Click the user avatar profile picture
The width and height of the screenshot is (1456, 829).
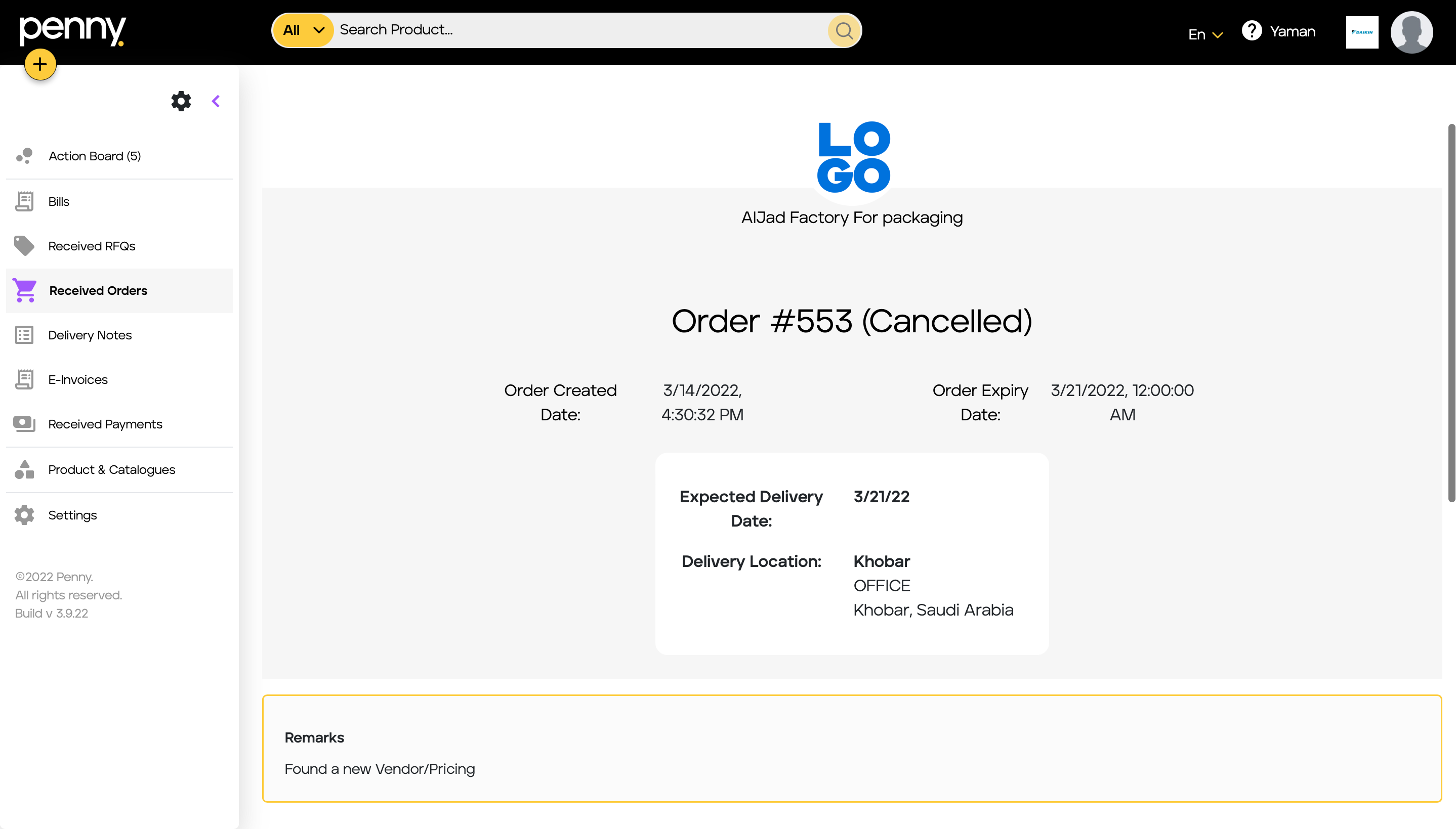click(x=1411, y=32)
